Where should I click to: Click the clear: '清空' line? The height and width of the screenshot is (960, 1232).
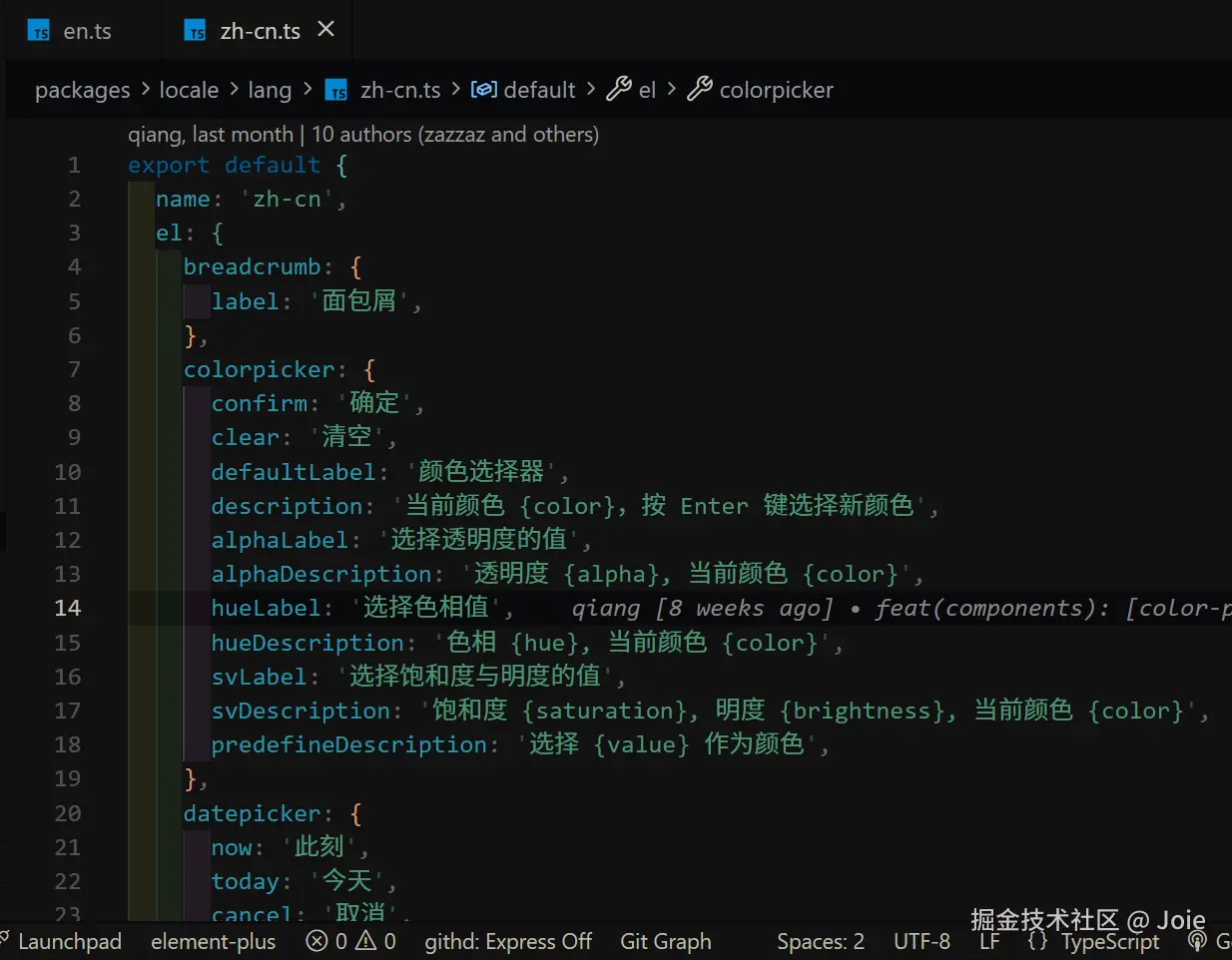click(304, 437)
